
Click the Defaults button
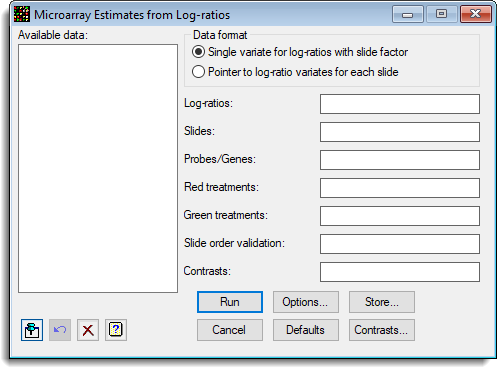(x=306, y=330)
